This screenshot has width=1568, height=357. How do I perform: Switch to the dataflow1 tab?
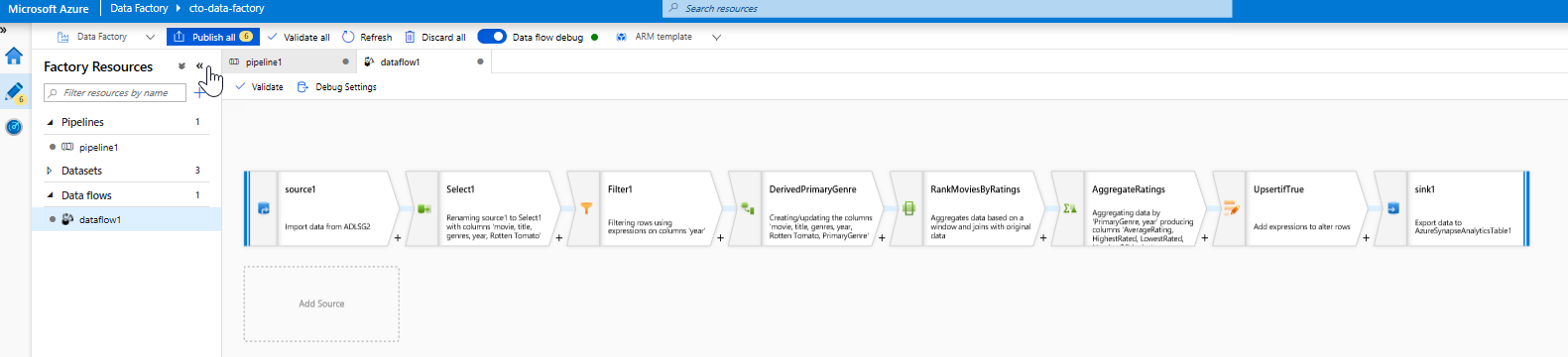point(424,61)
